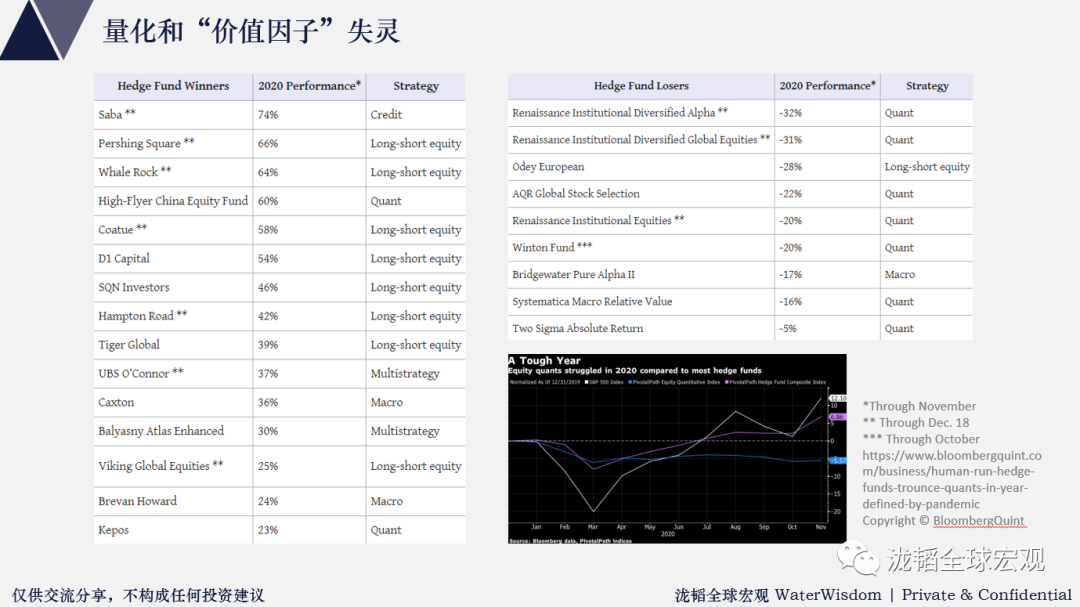Select the 'Hedge Fund Losers' column header
The image size is (1080, 607).
[641, 86]
